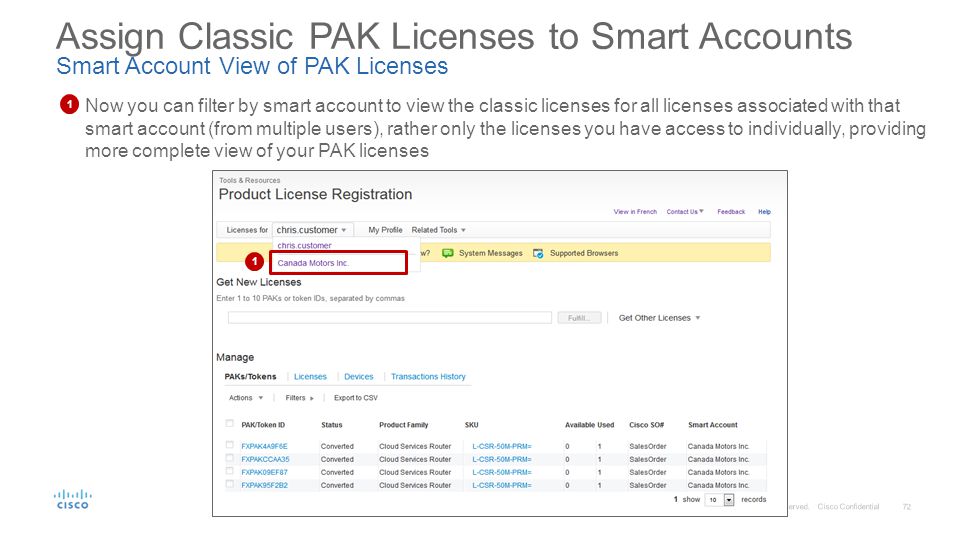The width and height of the screenshot is (960, 540).
Task: Switch to the PAKs/Tokens tab
Action: pos(250,377)
